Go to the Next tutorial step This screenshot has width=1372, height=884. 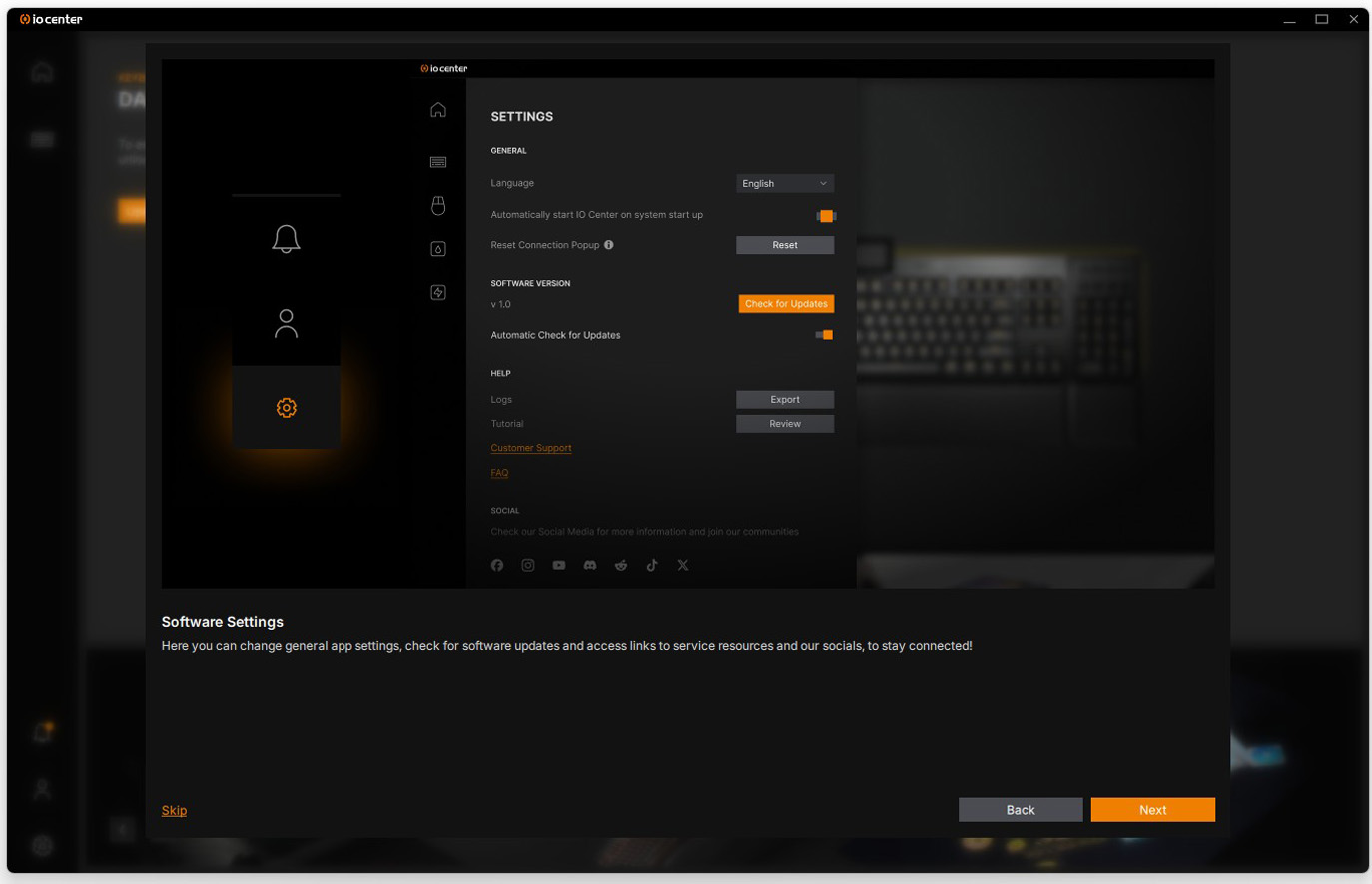1152,810
